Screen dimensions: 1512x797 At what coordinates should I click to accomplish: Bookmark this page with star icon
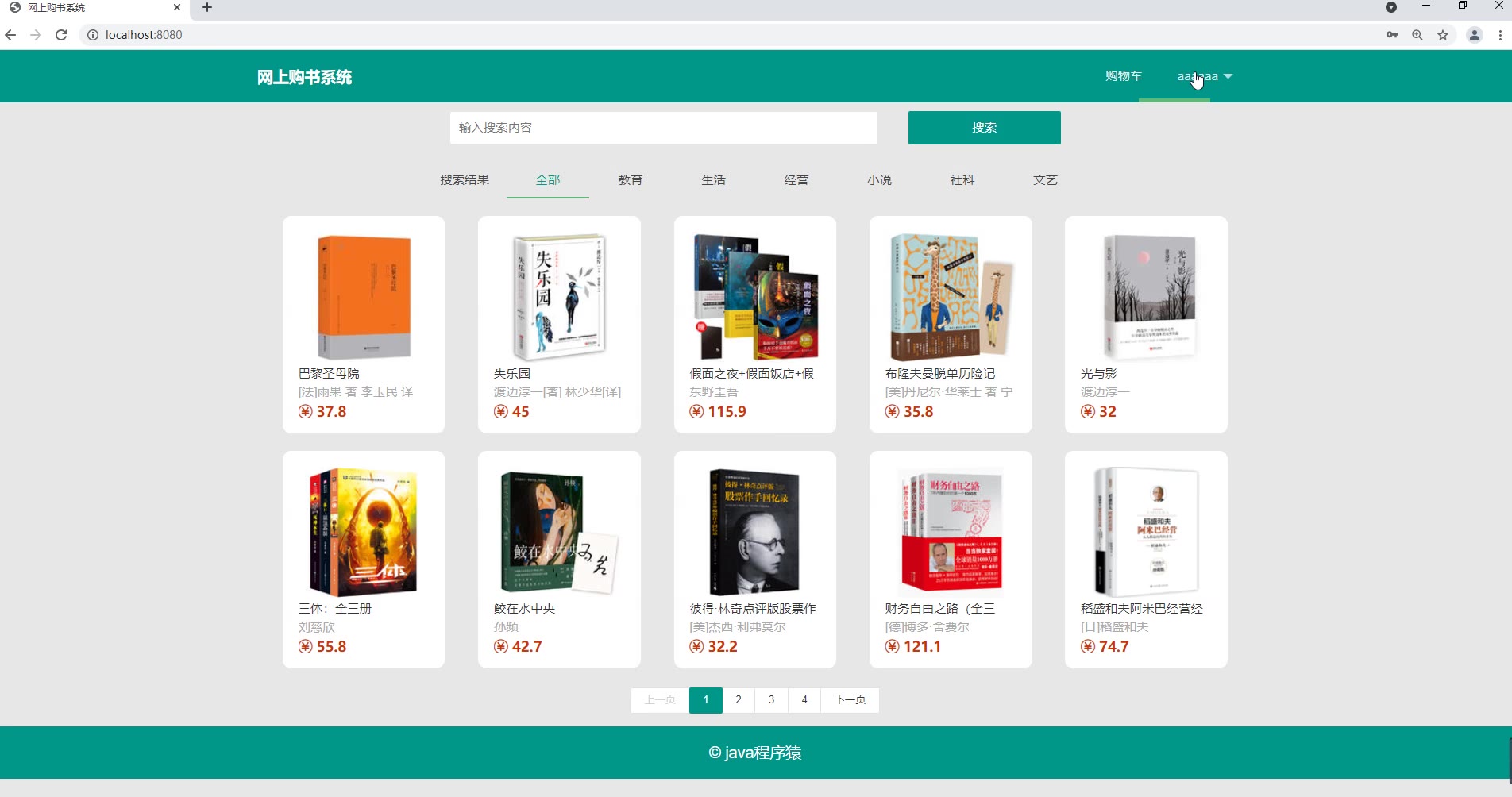point(1443,35)
